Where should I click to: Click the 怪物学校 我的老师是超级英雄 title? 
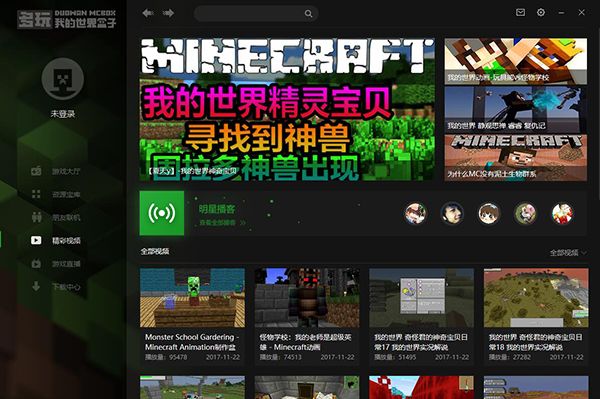(305, 342)
